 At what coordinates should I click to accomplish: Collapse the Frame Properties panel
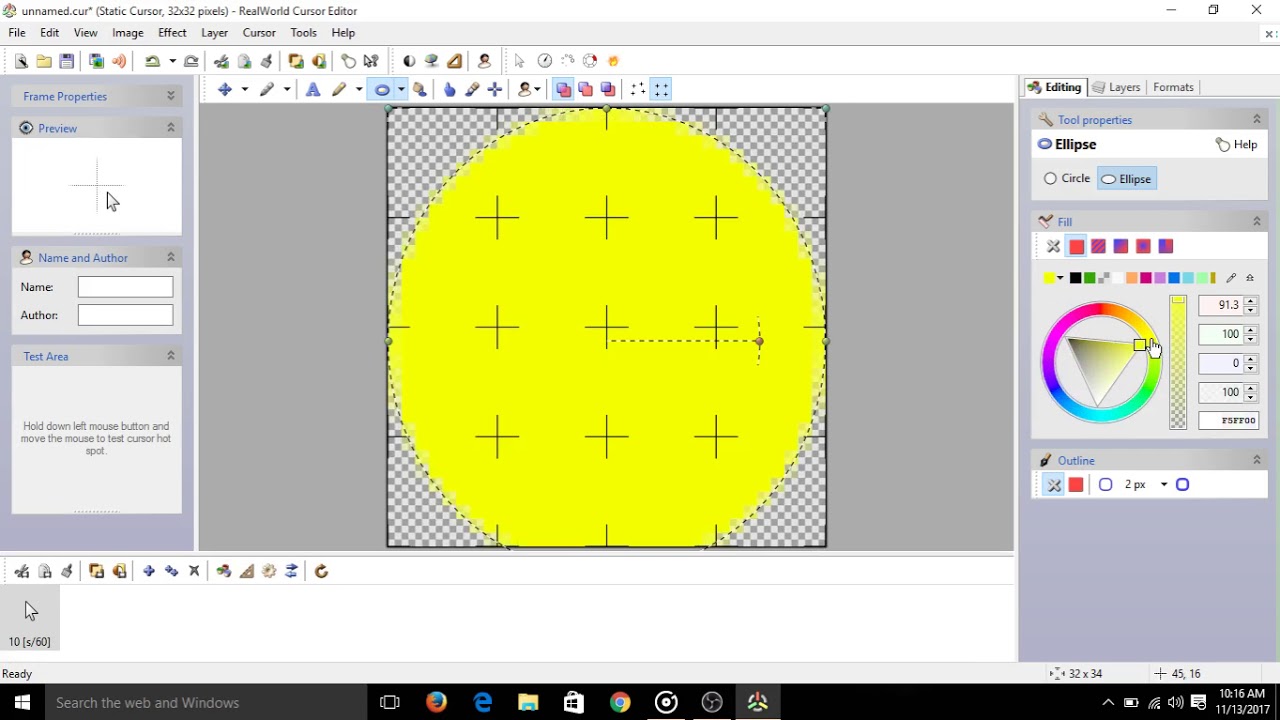[171, 96]
